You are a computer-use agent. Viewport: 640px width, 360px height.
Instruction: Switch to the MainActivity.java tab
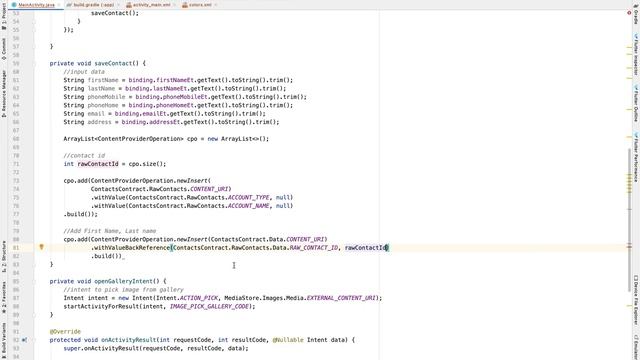pyautogui.click(x=36, y=5)
